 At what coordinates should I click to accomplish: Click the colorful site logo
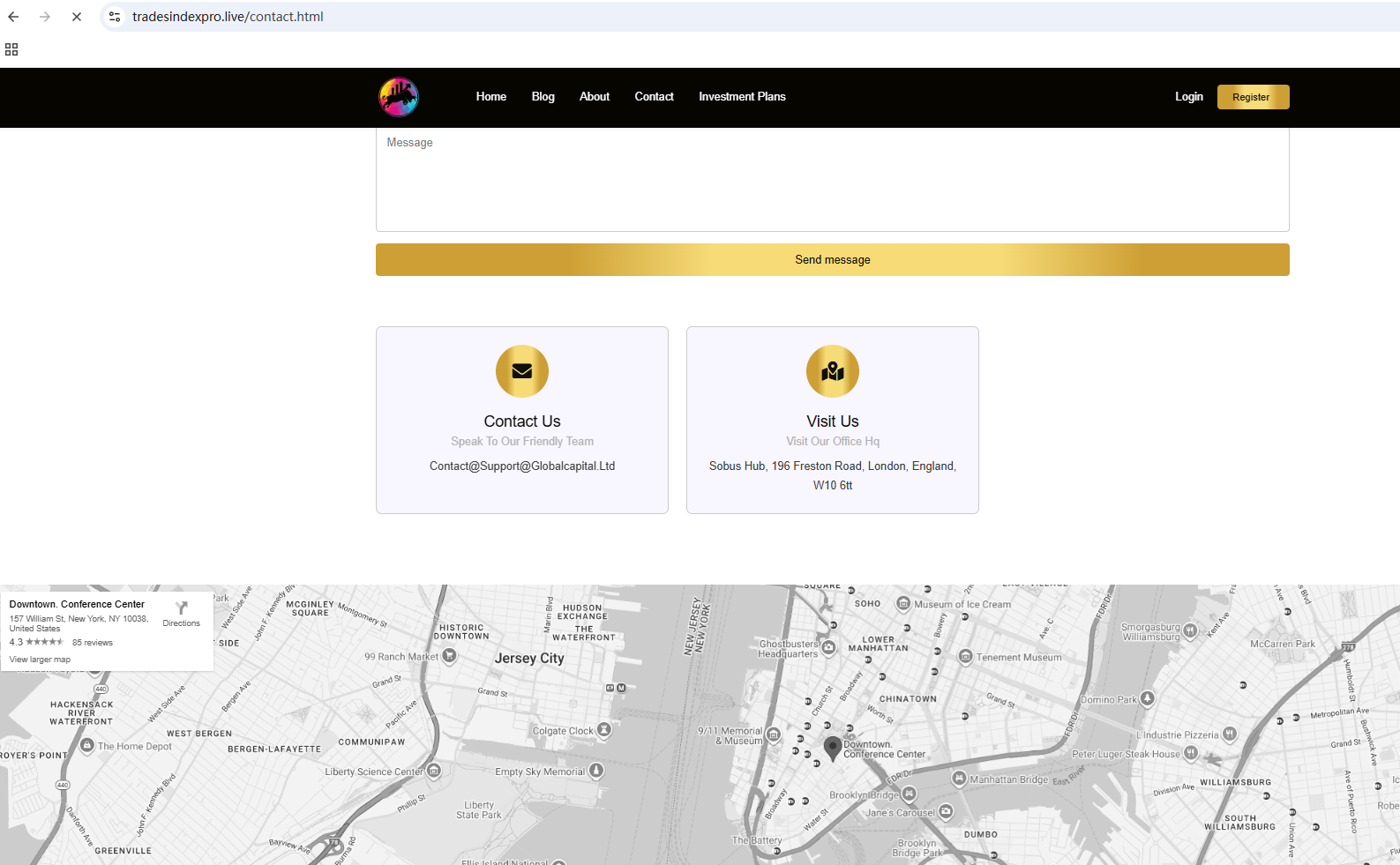[x=399, y=97]
